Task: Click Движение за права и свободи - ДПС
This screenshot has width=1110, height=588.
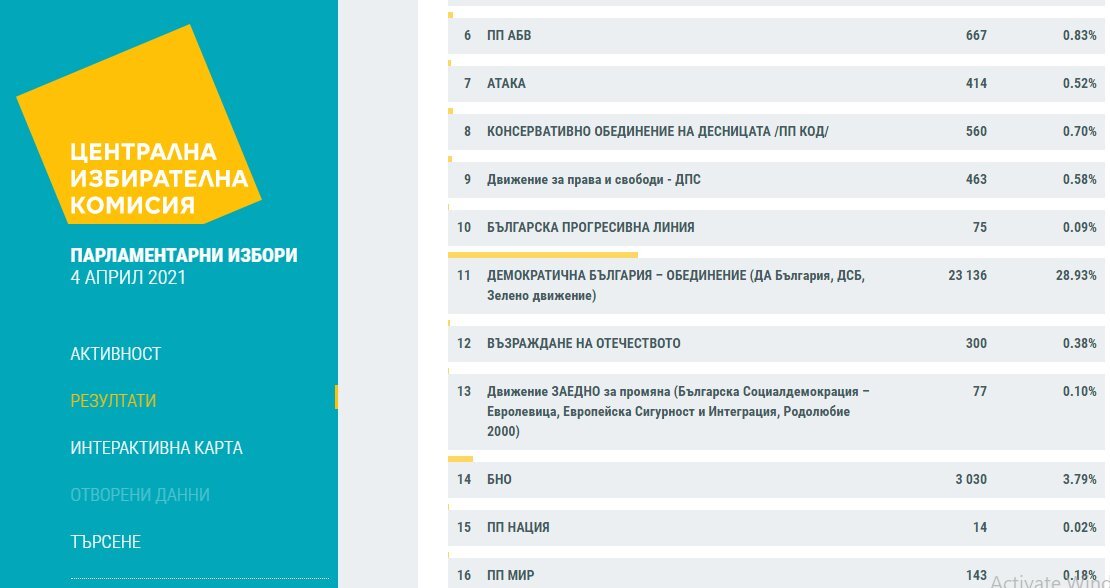Action: coord(594,180)
